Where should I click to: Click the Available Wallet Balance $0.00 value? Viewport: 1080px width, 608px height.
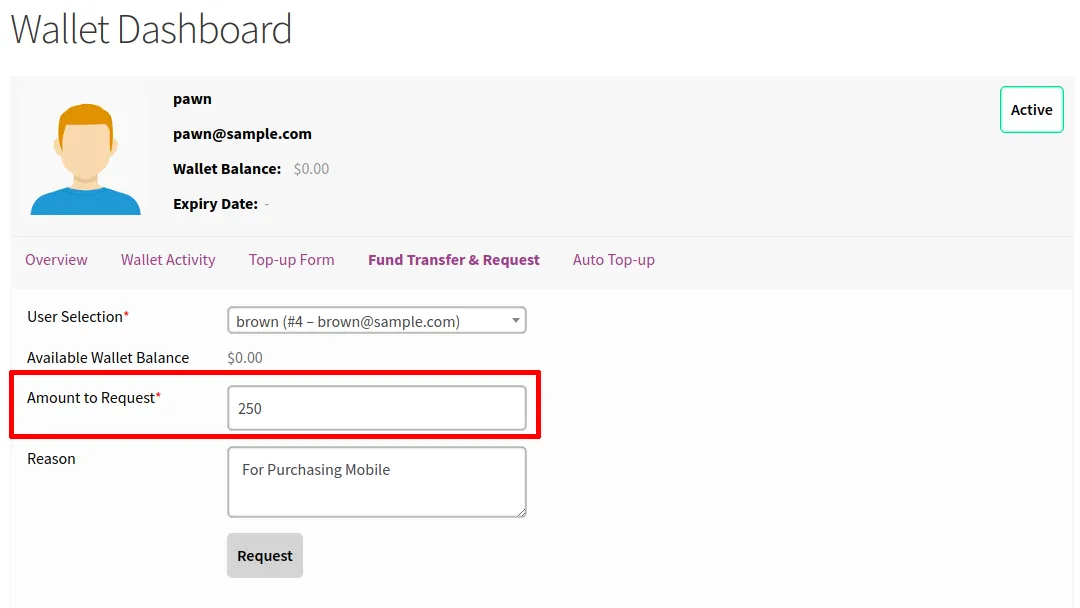245,358
